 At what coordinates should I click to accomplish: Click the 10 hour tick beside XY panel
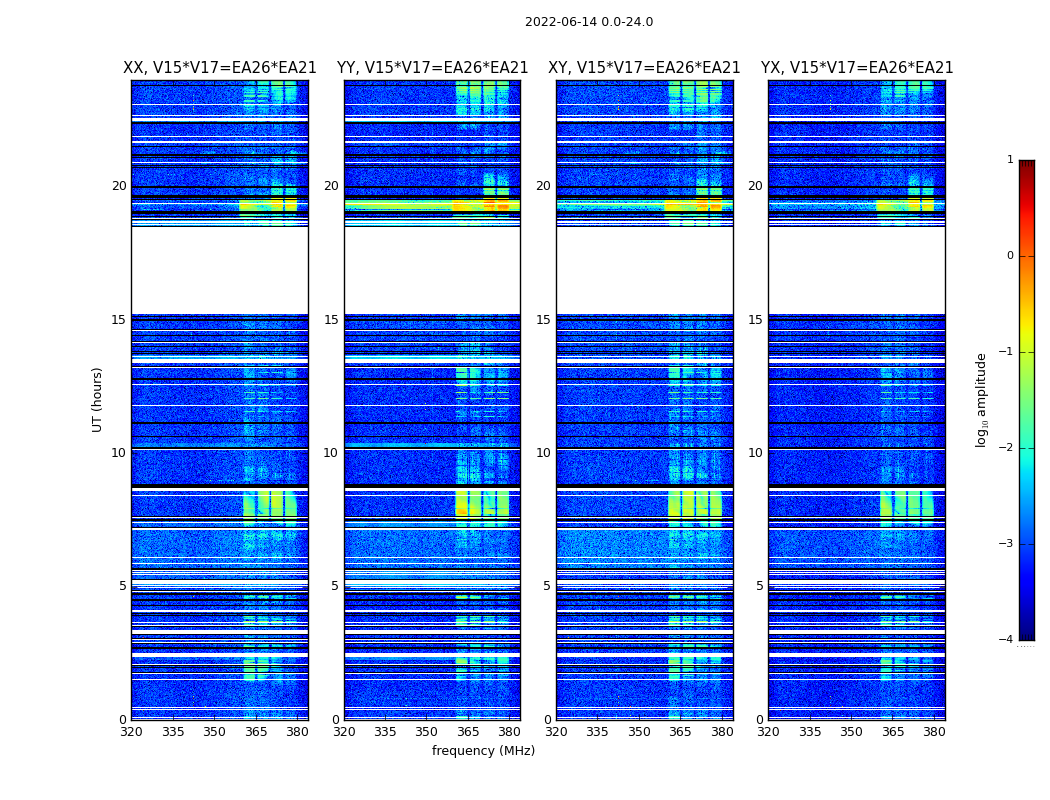point(543,453)
